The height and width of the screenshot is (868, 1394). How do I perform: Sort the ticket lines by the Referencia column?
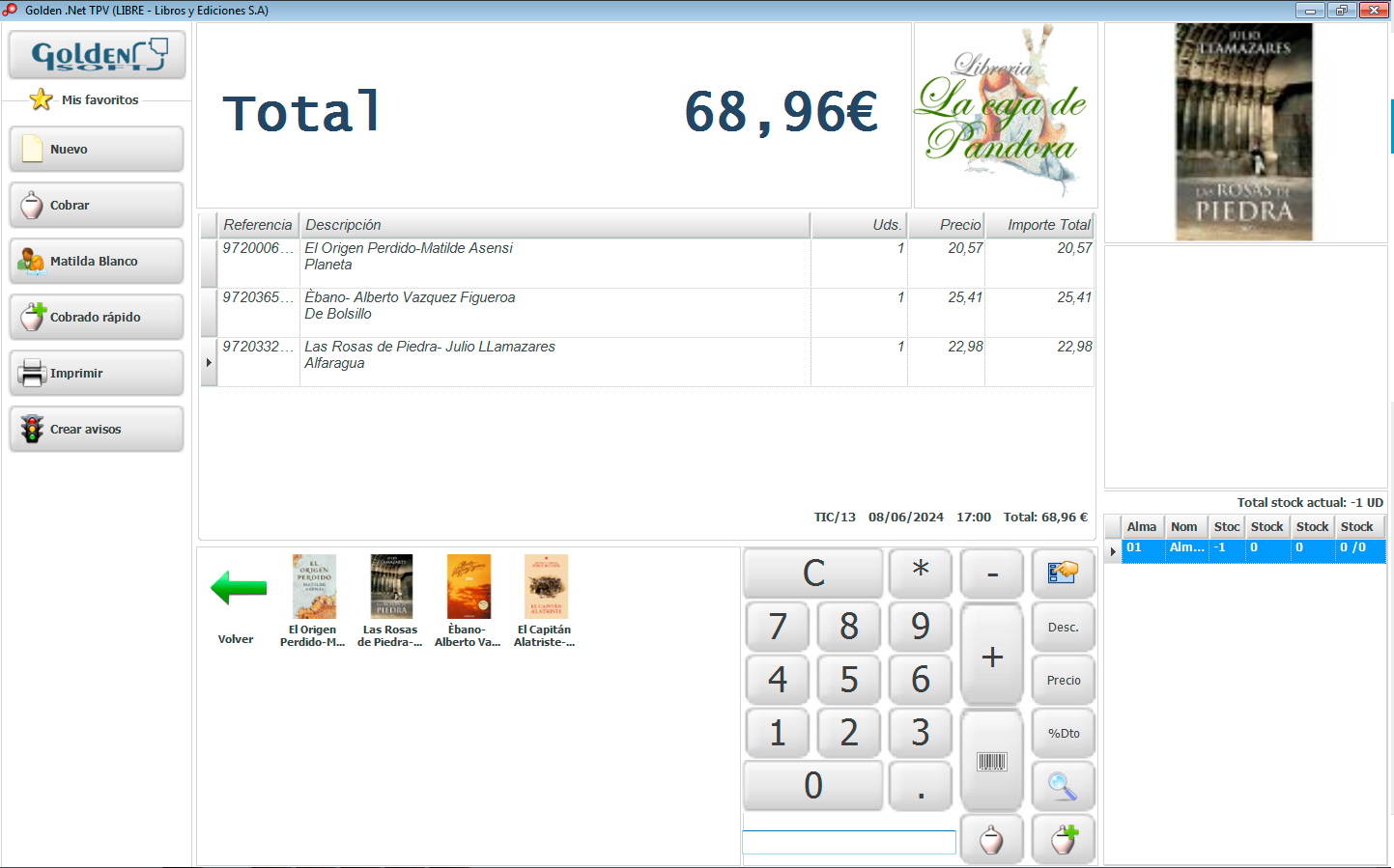258,225
